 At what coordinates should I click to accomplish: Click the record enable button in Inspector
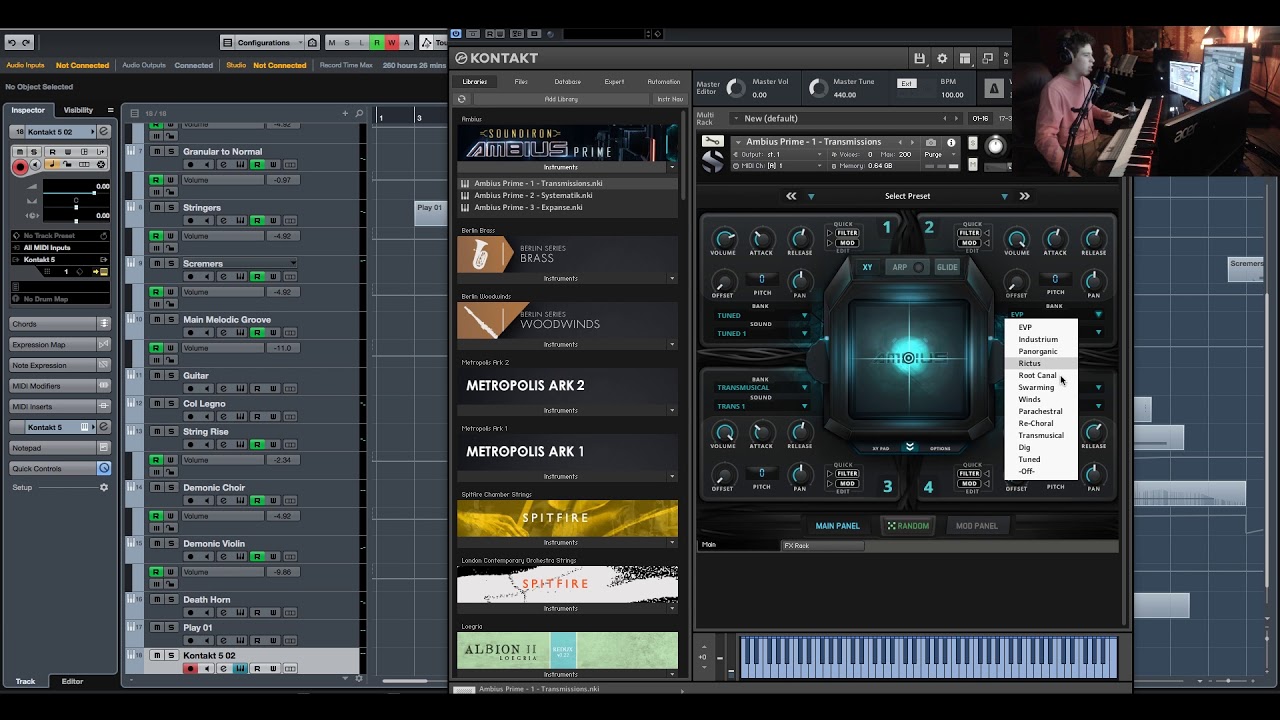pyautogui.click(x=20, y=167)
